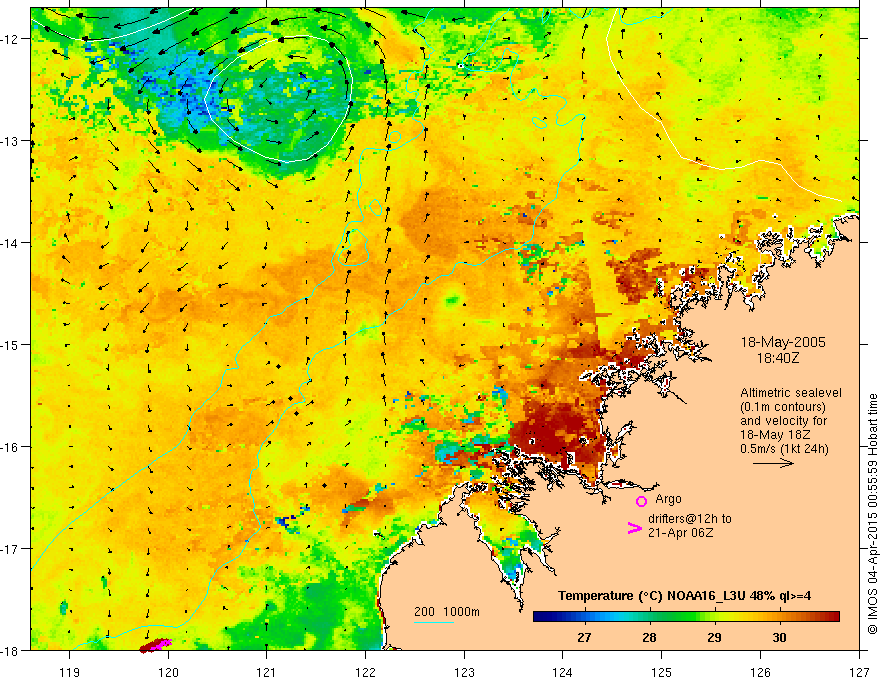Click the dark blue end of temperature colorbar
The height and width of the screenshot is (680, 880).
539,617
